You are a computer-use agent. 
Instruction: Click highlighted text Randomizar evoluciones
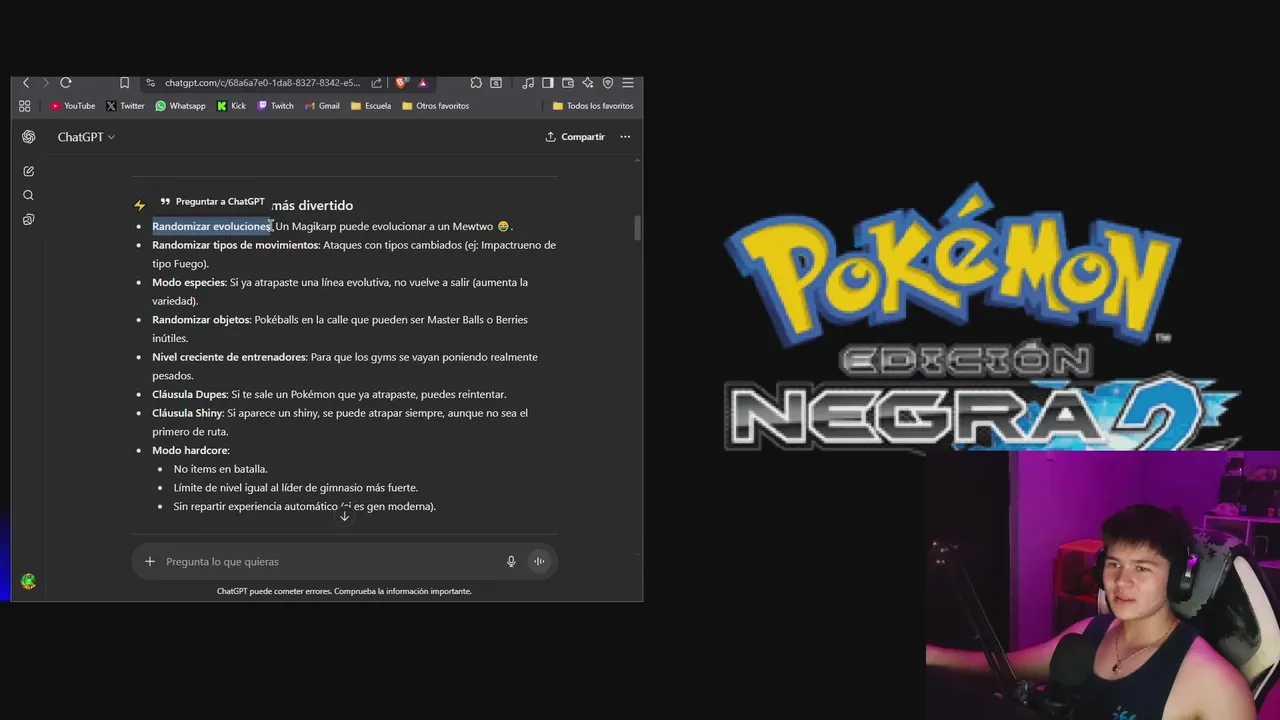pyautogui.click(x=211, y=226)
